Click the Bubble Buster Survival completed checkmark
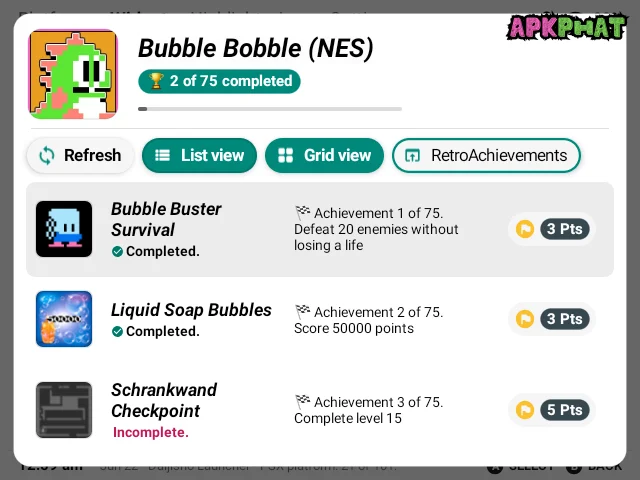Viewport: 640px width, 480px height. [117, 252]
